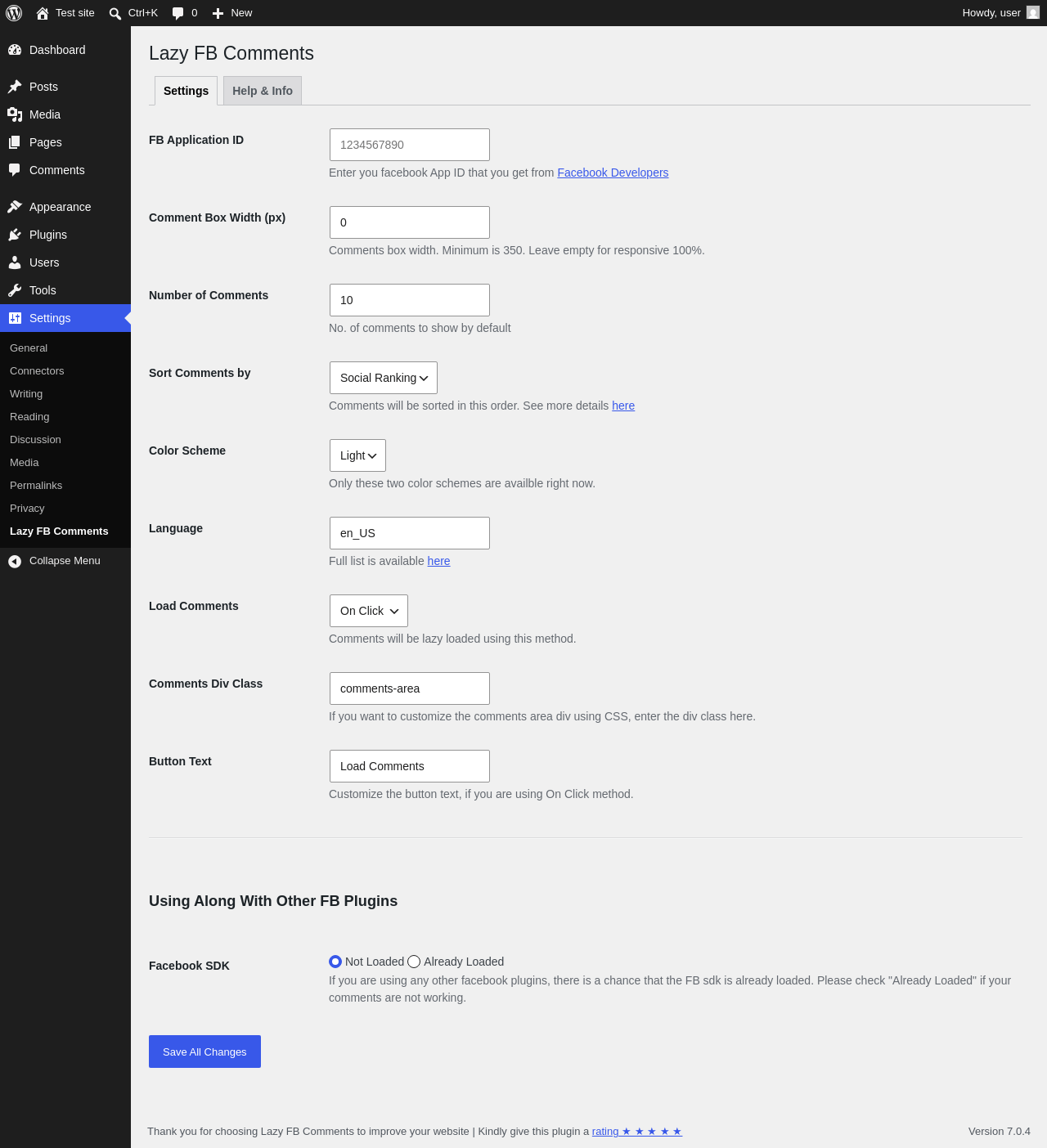
Task: Click the Test site home icon
Action: 43,13
